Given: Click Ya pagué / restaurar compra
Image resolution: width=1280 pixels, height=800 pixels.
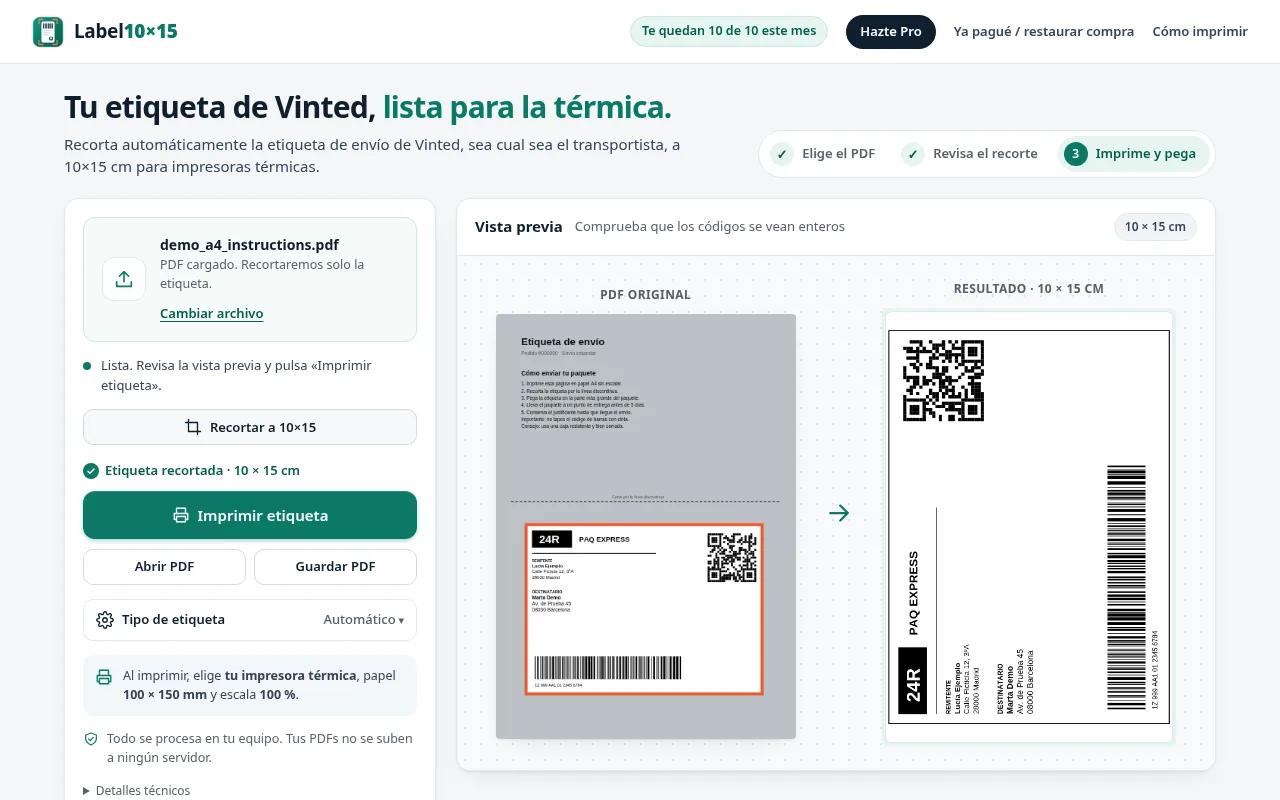Looking at the screenshot, I should (1044, 31).
